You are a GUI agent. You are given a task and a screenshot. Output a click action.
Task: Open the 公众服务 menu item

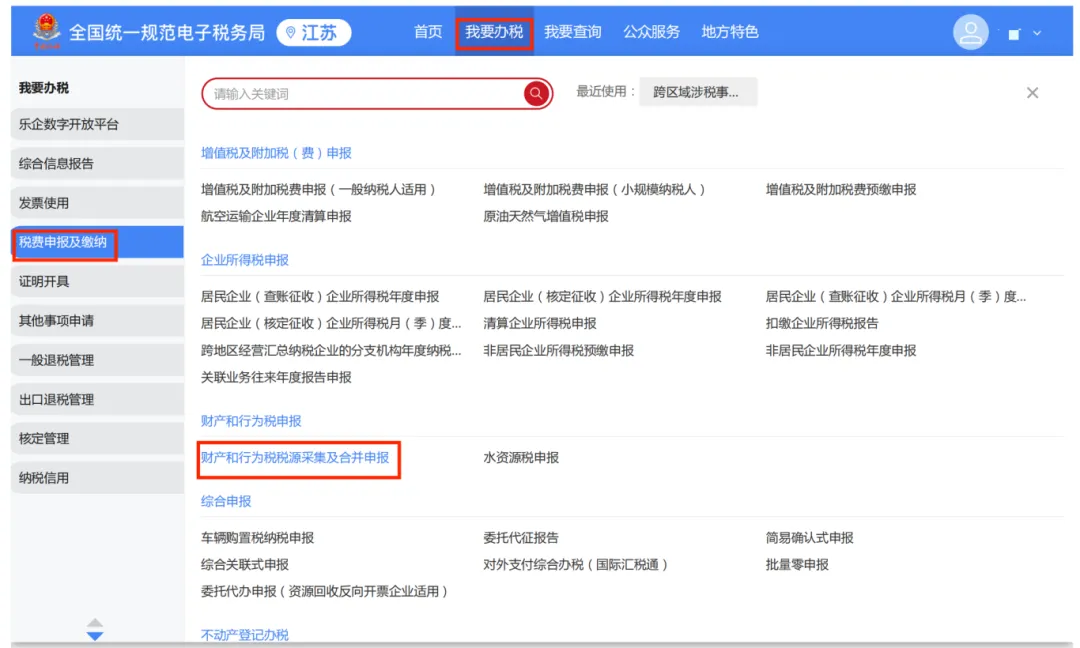click(x=651, y=31)
